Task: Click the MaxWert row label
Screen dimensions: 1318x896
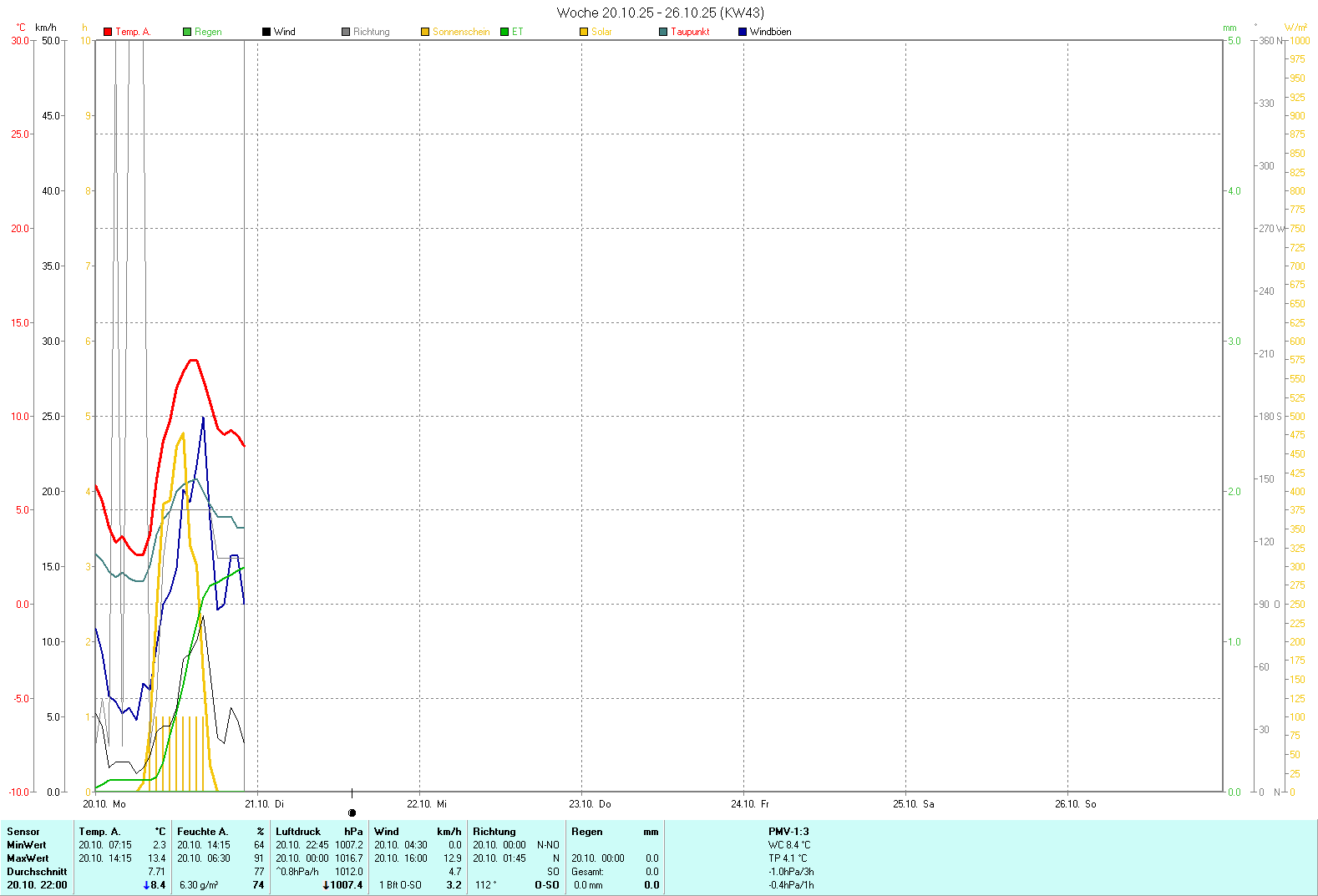Action: click(x=28, y=858)
